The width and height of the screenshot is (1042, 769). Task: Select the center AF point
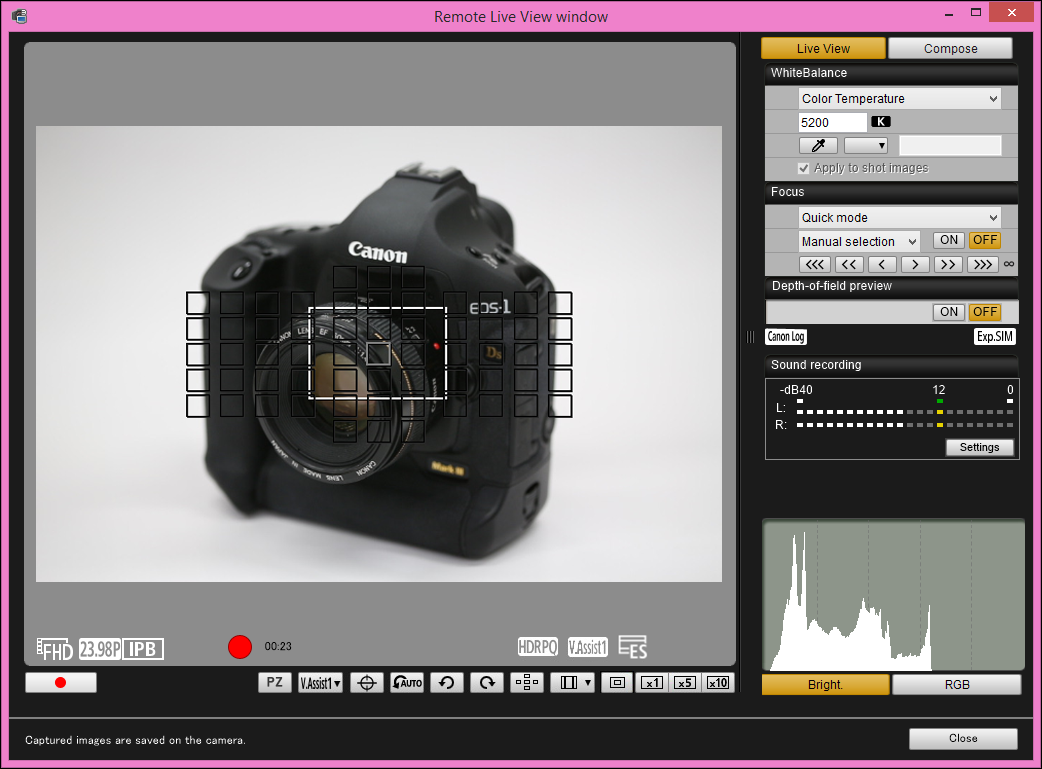(x=379, y=354)
